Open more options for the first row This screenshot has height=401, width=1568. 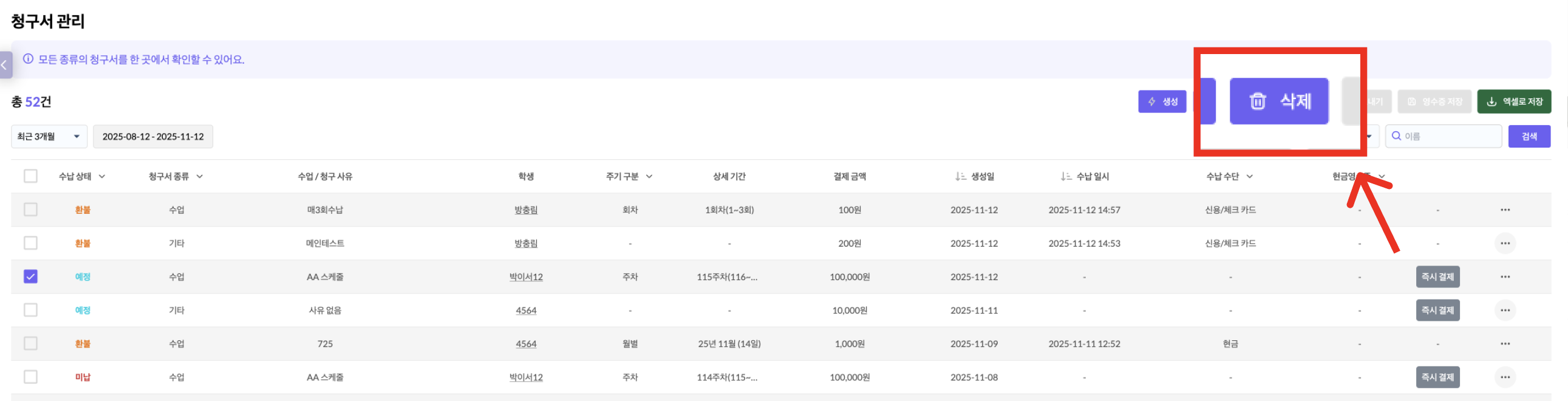coord(1505,210)
